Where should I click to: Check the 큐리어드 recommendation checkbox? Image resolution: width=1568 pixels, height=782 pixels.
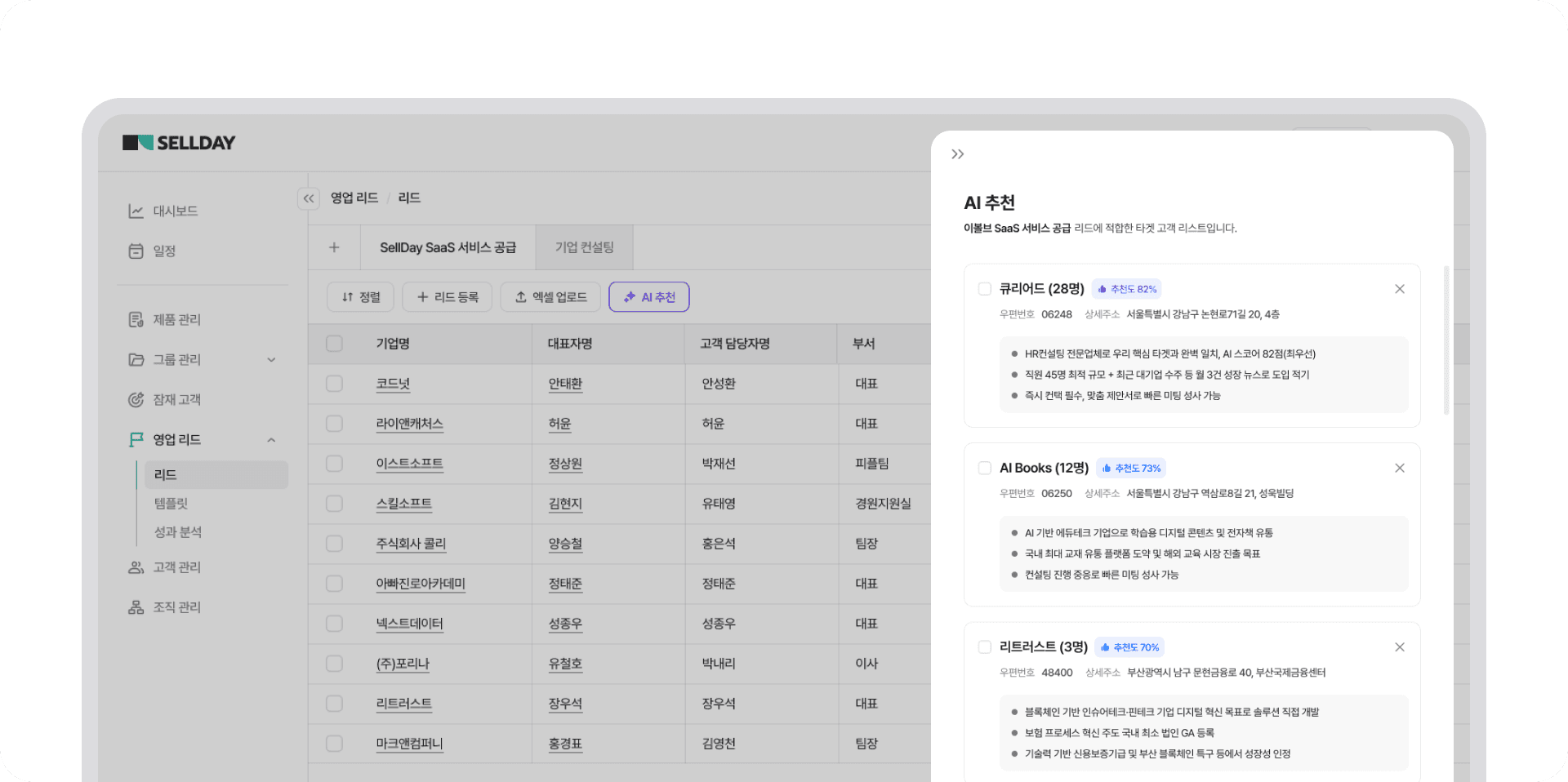pyautogui.click(x=984, y=289)
